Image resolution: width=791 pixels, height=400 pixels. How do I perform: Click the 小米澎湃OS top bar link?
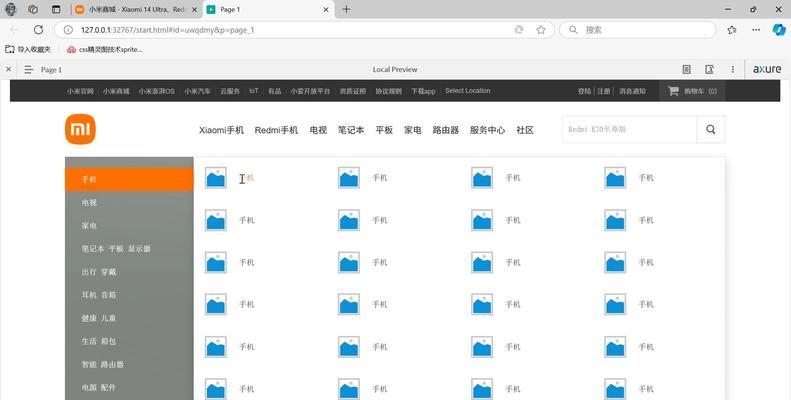(x=156, y=91)
